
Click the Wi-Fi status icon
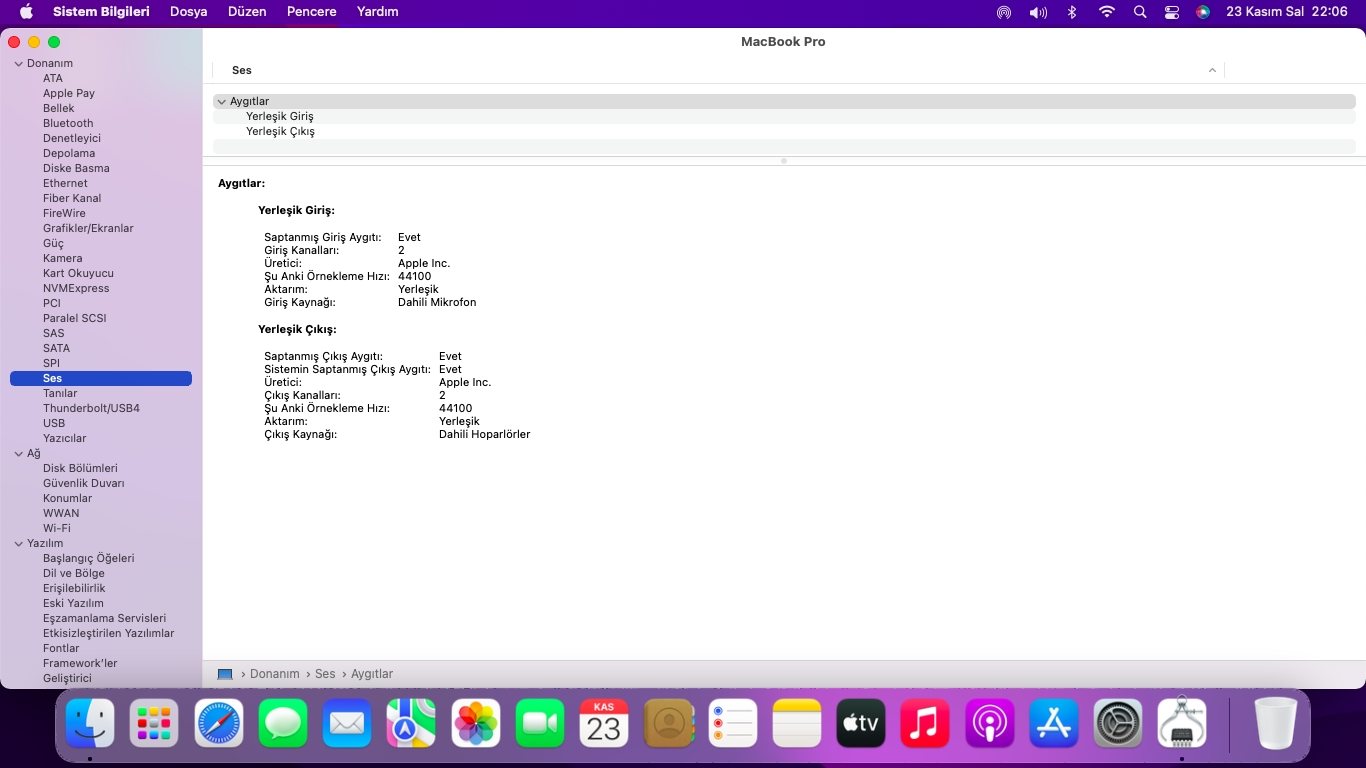coord(1106,12)
